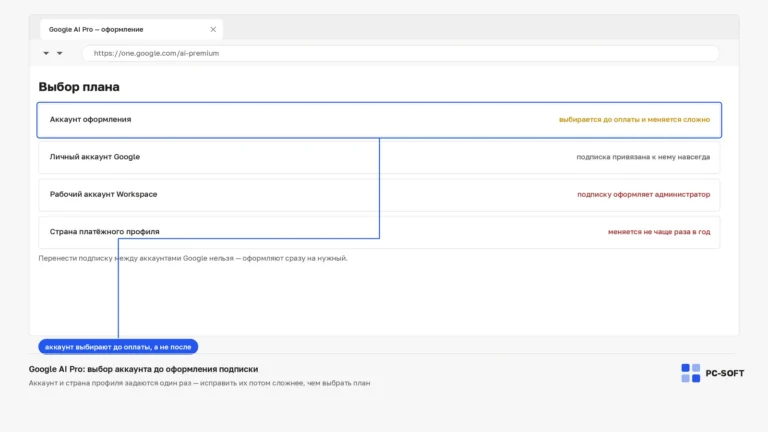Click the note подписку оформляет администратор
Viewport: 768px width, 432px height.
pos(644,194)
